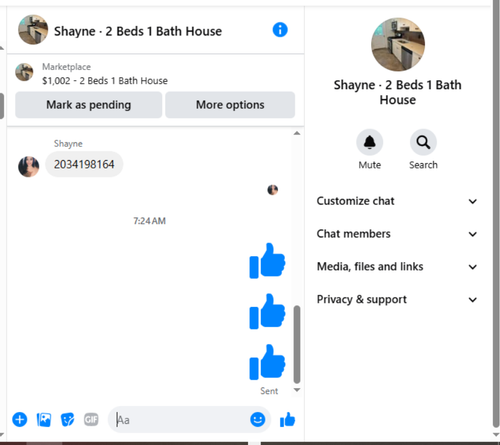
Task: Choose a sticker from the sticker icon
Action: tap(68, 420)
